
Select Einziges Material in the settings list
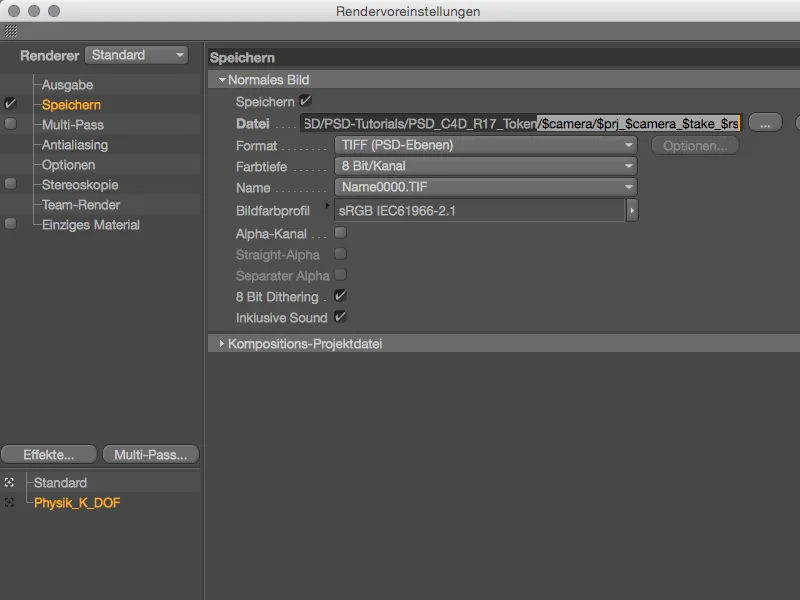tap(90, 224)
